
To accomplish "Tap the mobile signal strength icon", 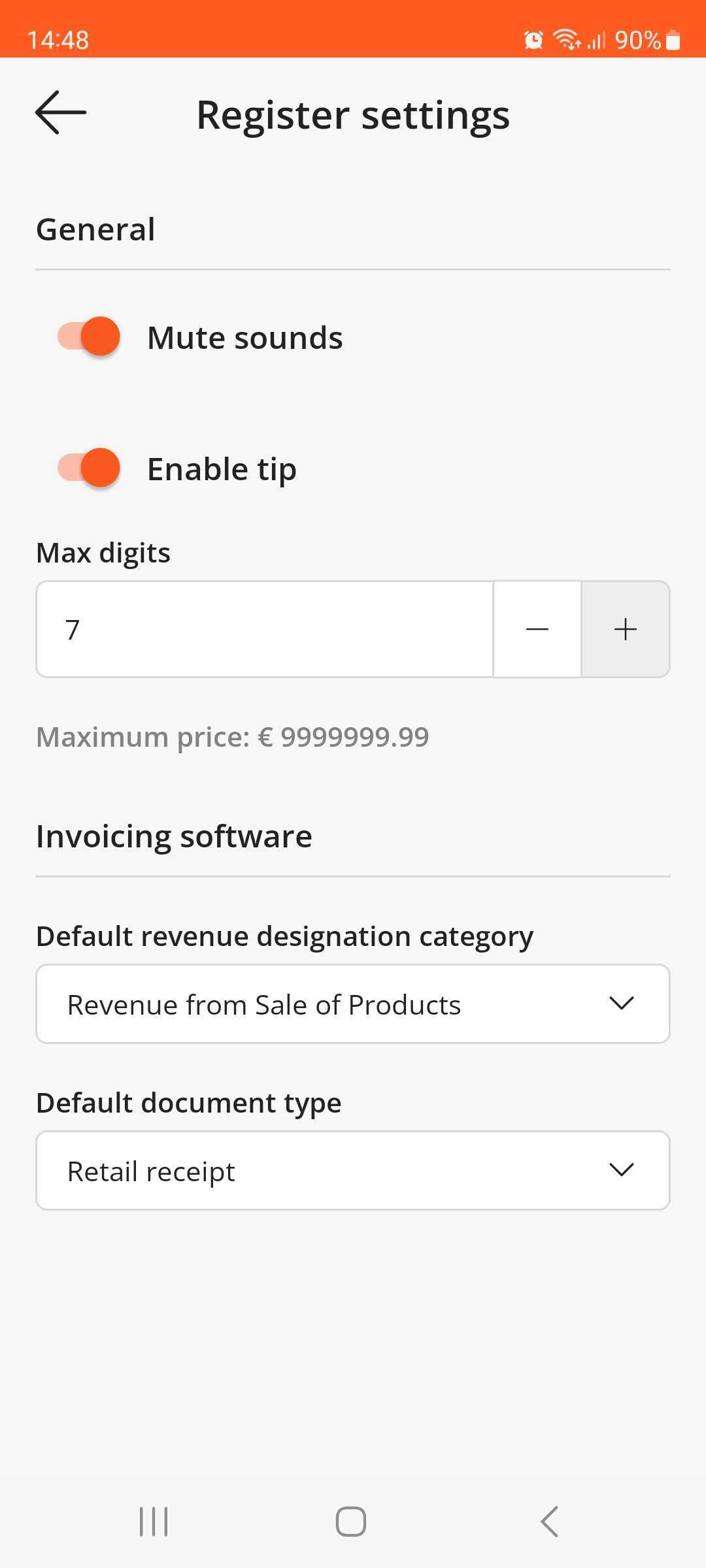I will tap(596, 41).
